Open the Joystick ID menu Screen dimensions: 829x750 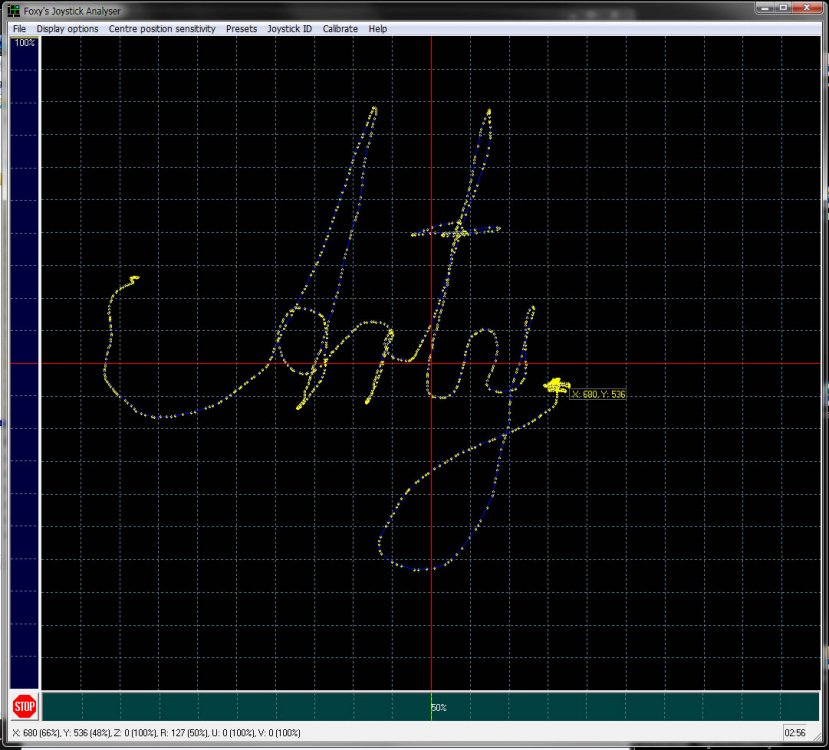click(289, 29)
